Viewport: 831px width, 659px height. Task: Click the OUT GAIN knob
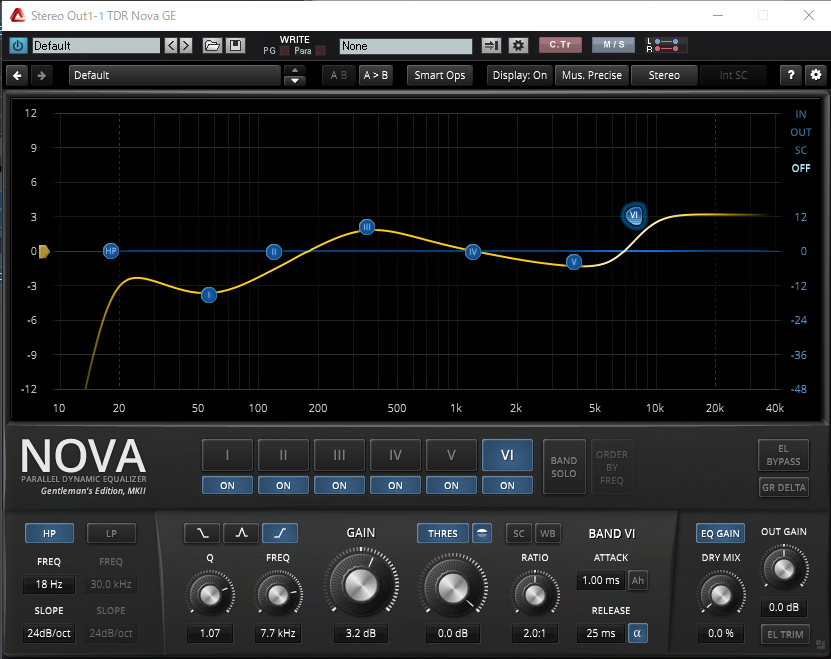pos(784,570)
